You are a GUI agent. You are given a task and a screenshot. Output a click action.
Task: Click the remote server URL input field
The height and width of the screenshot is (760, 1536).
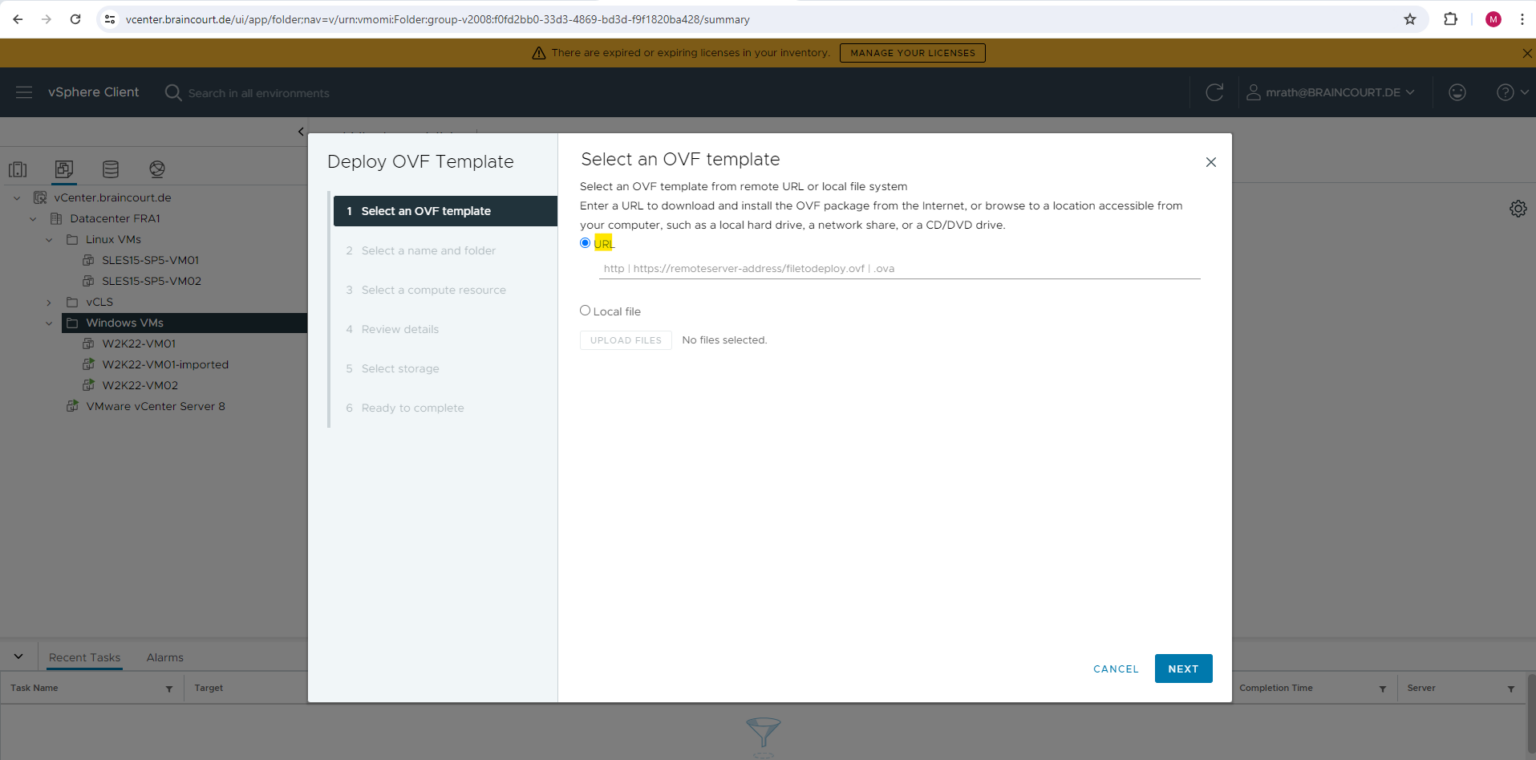click(x=898, y=268)
